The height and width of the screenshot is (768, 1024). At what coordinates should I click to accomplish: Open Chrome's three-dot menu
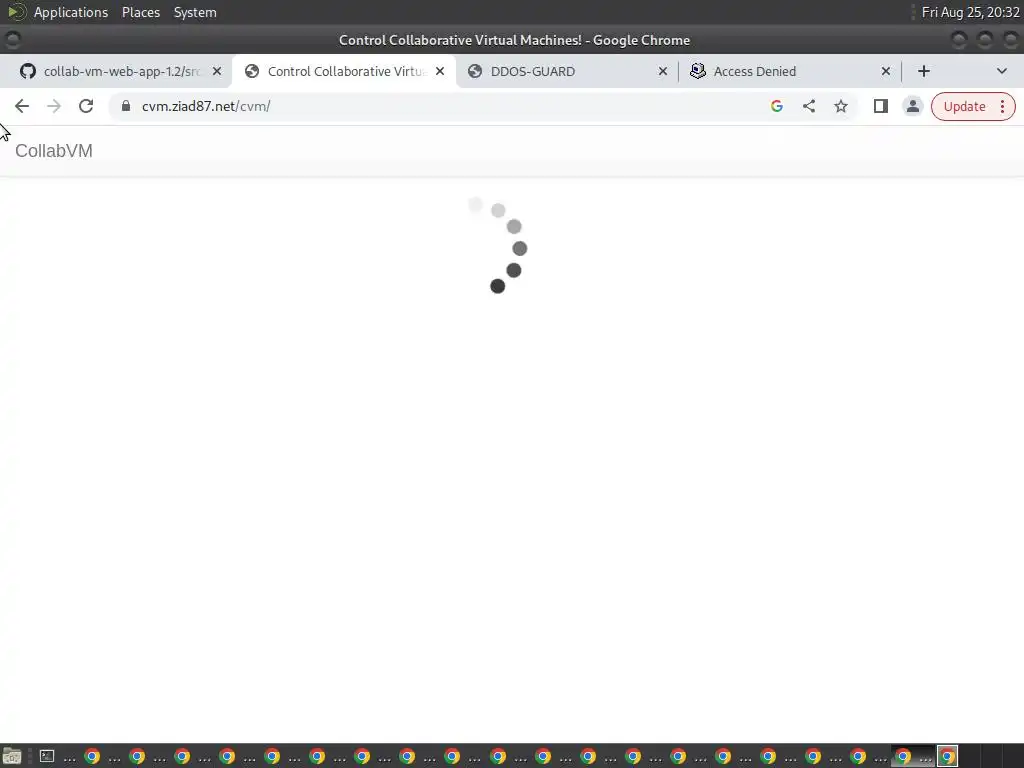(1002, 106)
